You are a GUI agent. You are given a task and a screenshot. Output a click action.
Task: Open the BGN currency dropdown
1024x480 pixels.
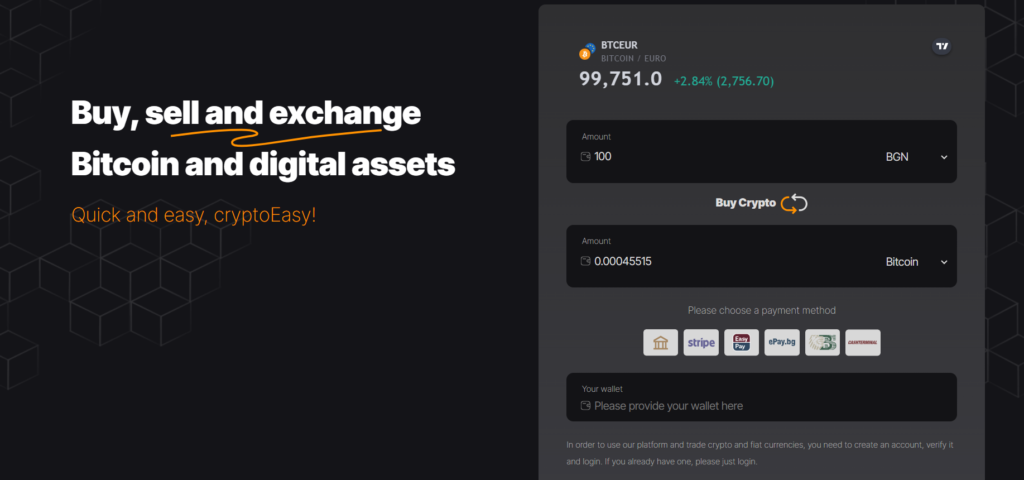(x=916, y=157)
